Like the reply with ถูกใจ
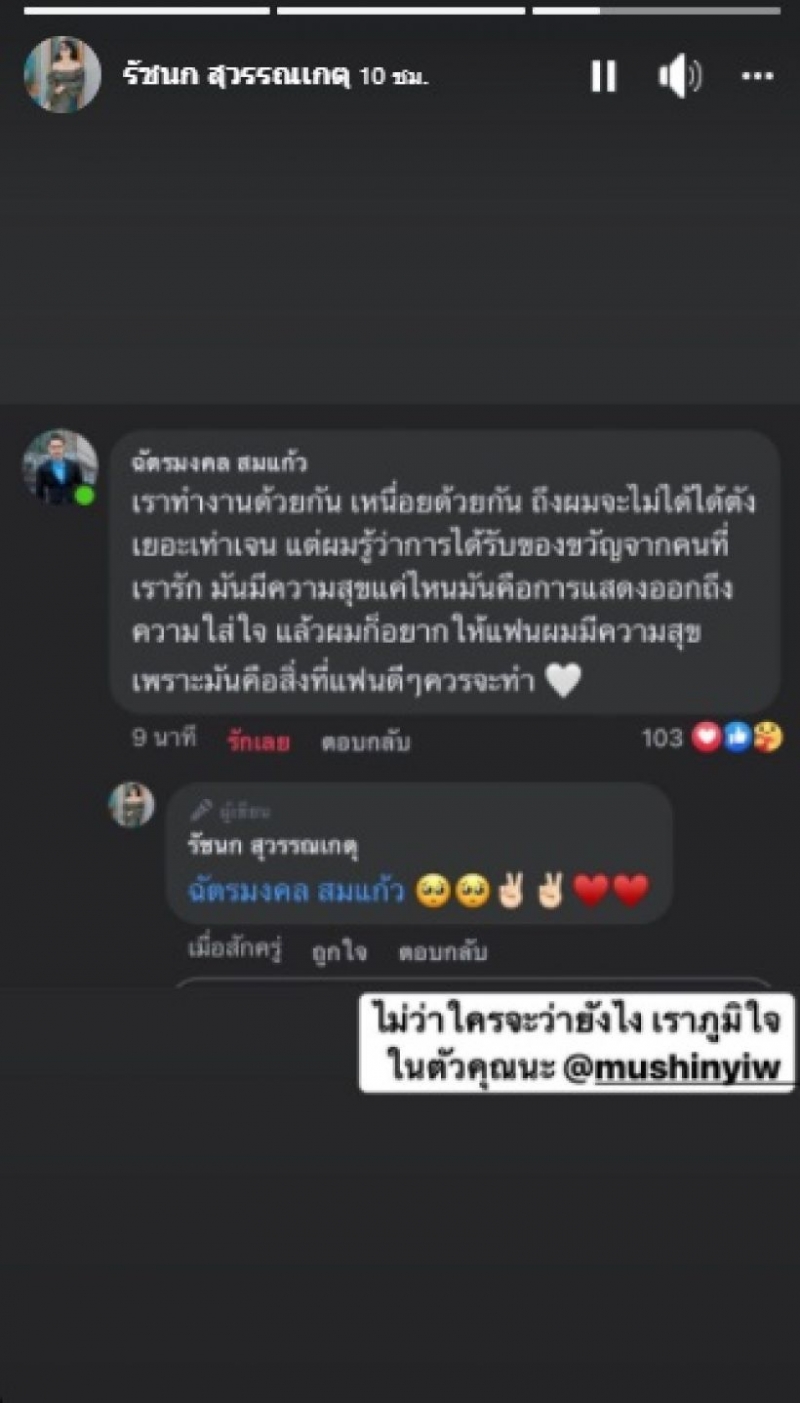The height and width of the screenshot is (1403, 800). click(x=340, y=952)
